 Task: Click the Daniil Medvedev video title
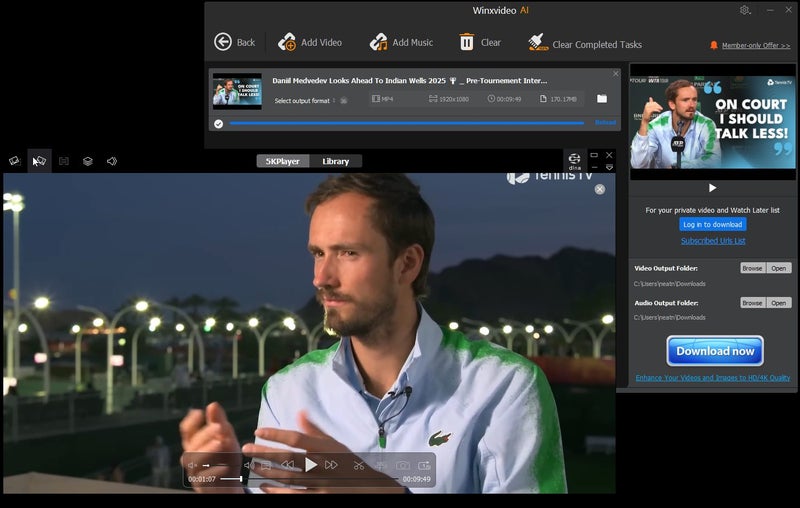click(409, 81)
